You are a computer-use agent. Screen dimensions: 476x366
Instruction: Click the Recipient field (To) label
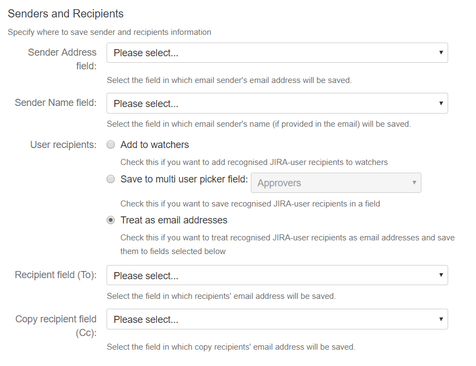(x=56, y=275)
